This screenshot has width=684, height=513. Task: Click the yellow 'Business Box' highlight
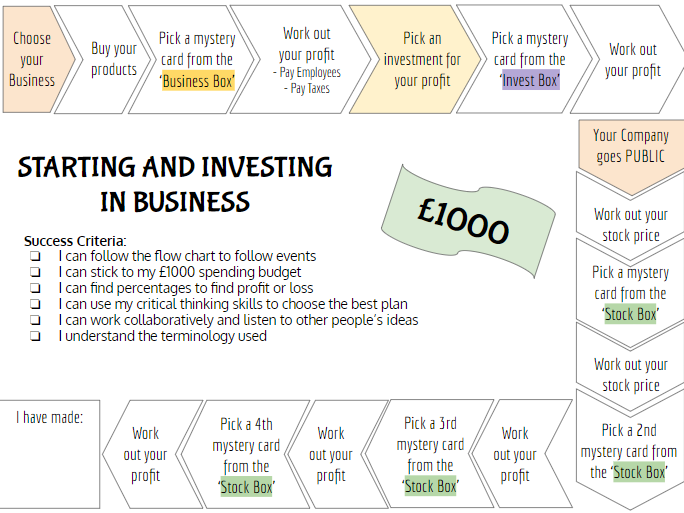pyautogui.click(x=198, y=81)
